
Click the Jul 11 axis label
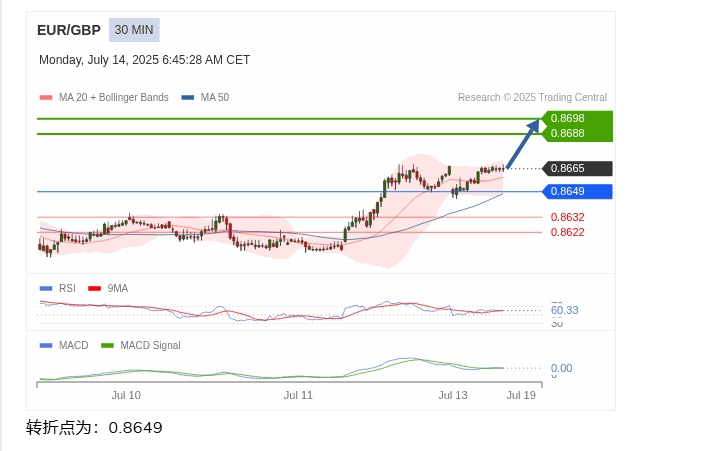(298, 395)
